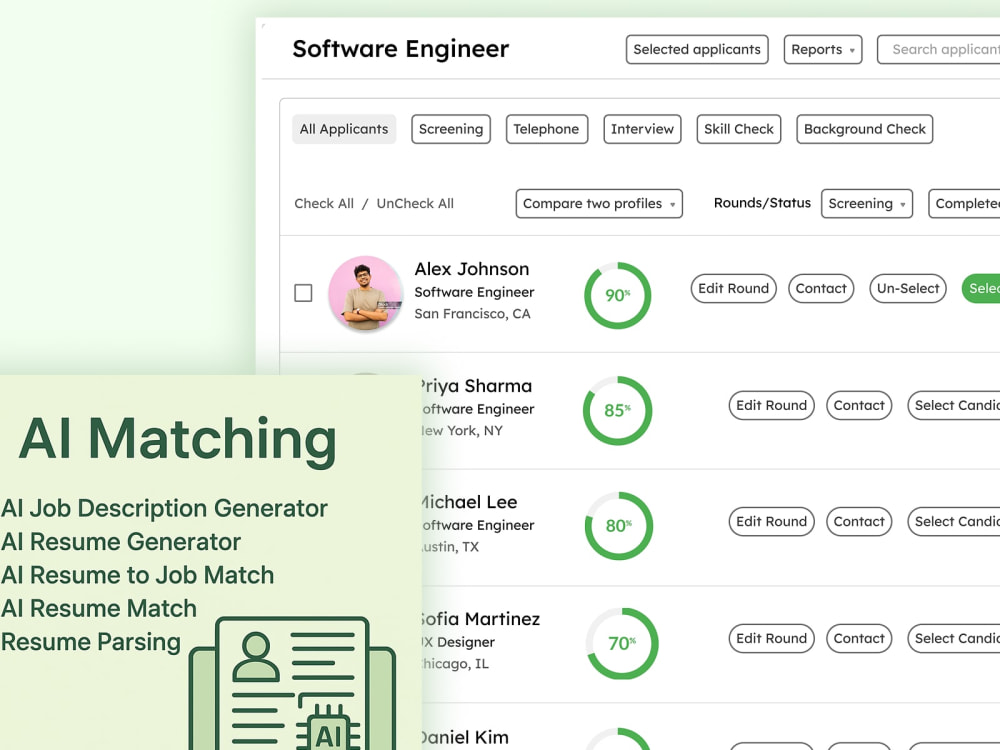Click the AI Resume Match text
Screen dimensions: 1000x750
(99, 608)
